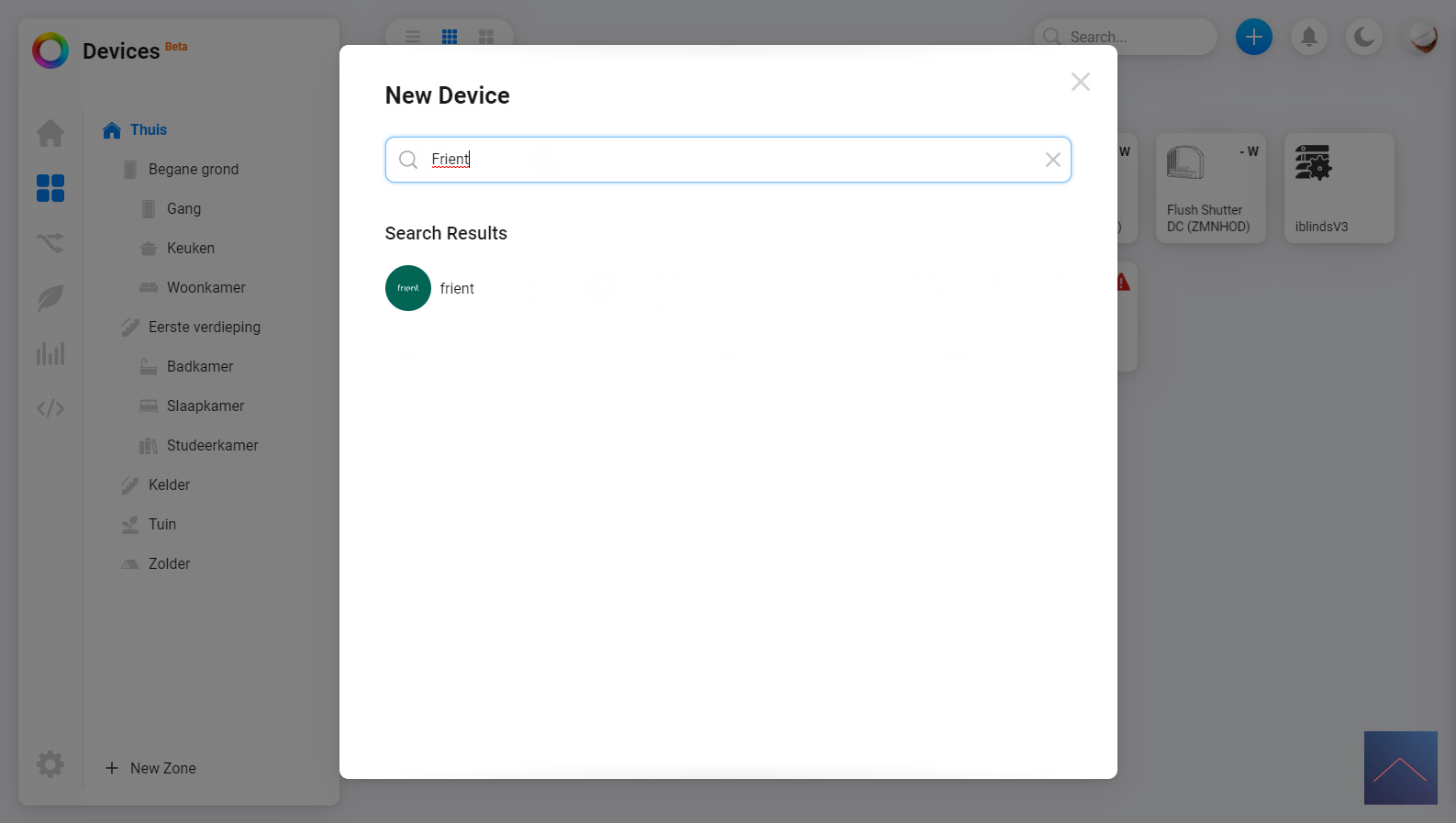This screenshot has height=823, width=1456.
Task: Toggle dark mode with moon icon
Action: (x=1364, y=37)
